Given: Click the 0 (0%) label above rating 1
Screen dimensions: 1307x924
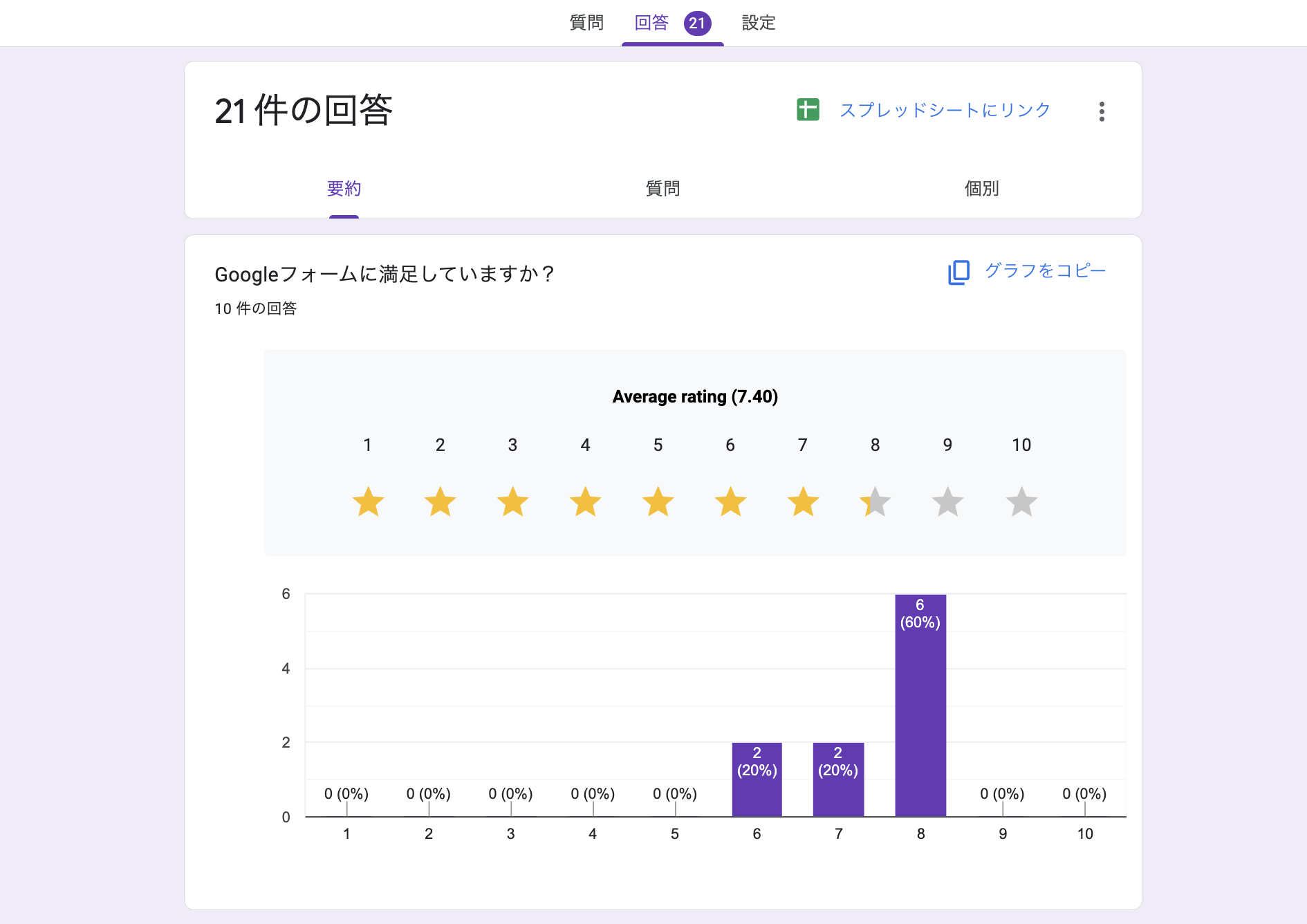Looking at the screenshot, I should pos(346,793).
